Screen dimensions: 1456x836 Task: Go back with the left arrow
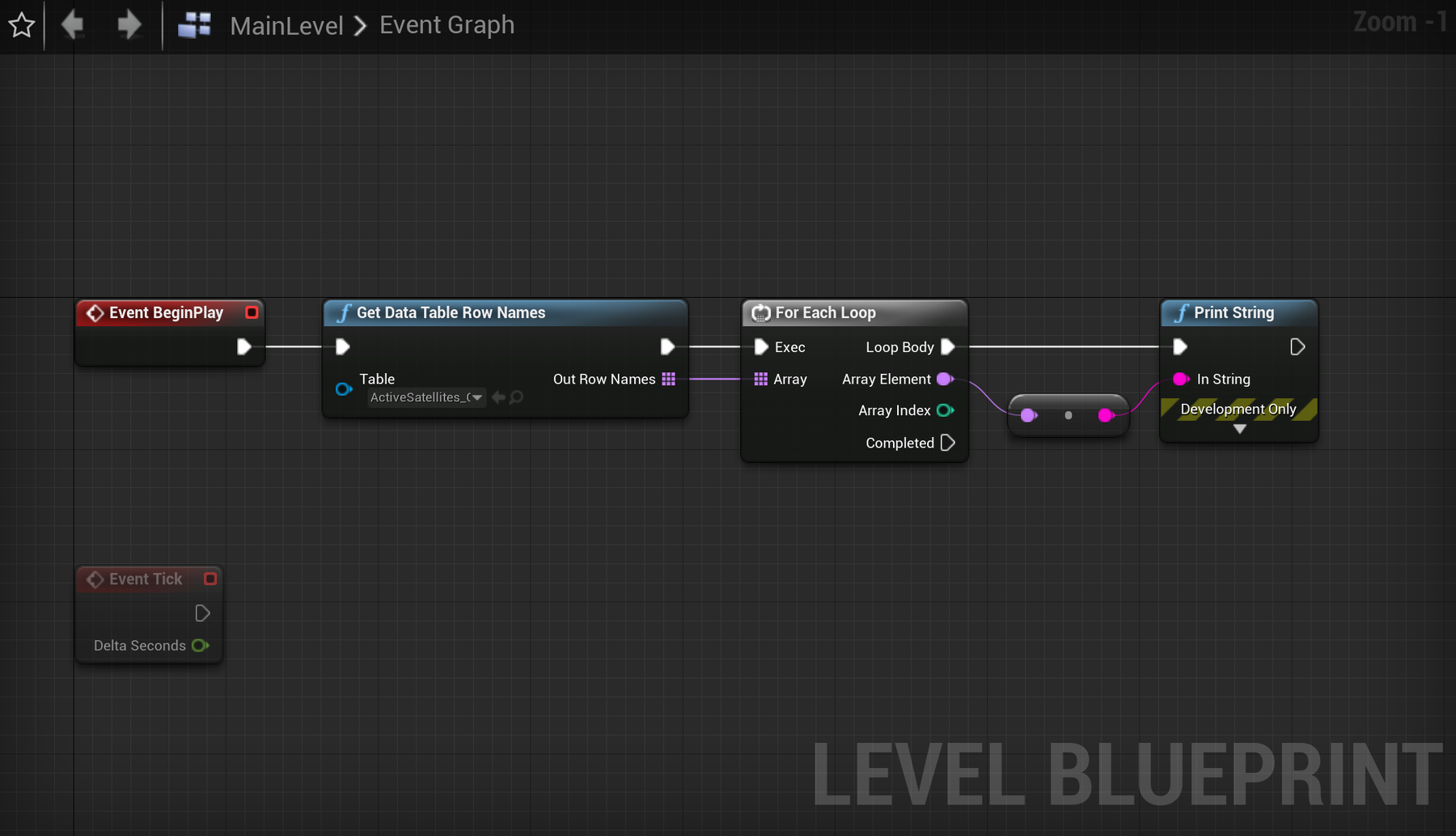[x=73, y=25]
